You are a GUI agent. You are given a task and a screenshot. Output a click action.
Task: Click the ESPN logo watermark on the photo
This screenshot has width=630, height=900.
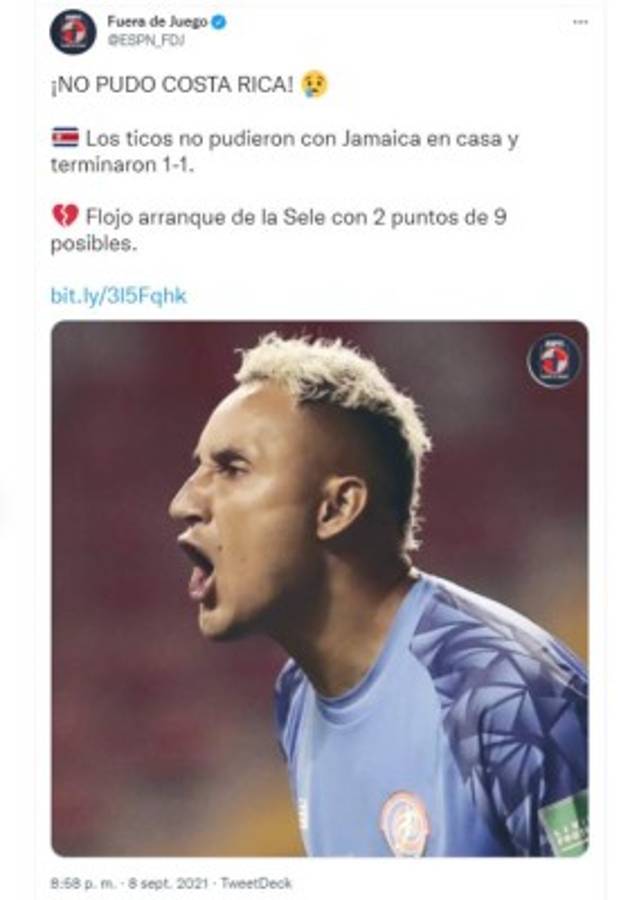pos(553,361)
